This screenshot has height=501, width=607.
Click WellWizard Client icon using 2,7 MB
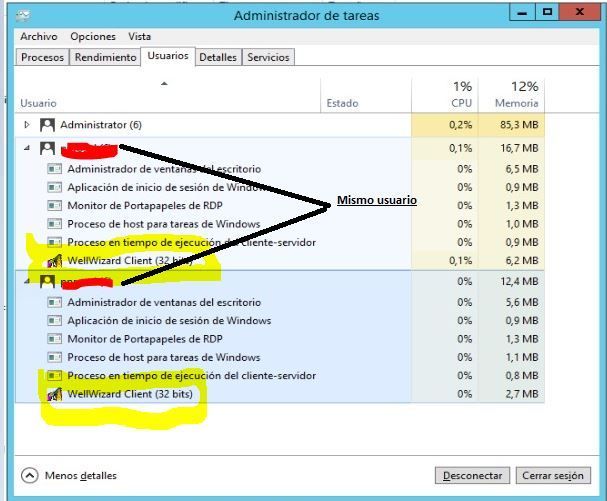pyautogui.click(x=55, y=394)
